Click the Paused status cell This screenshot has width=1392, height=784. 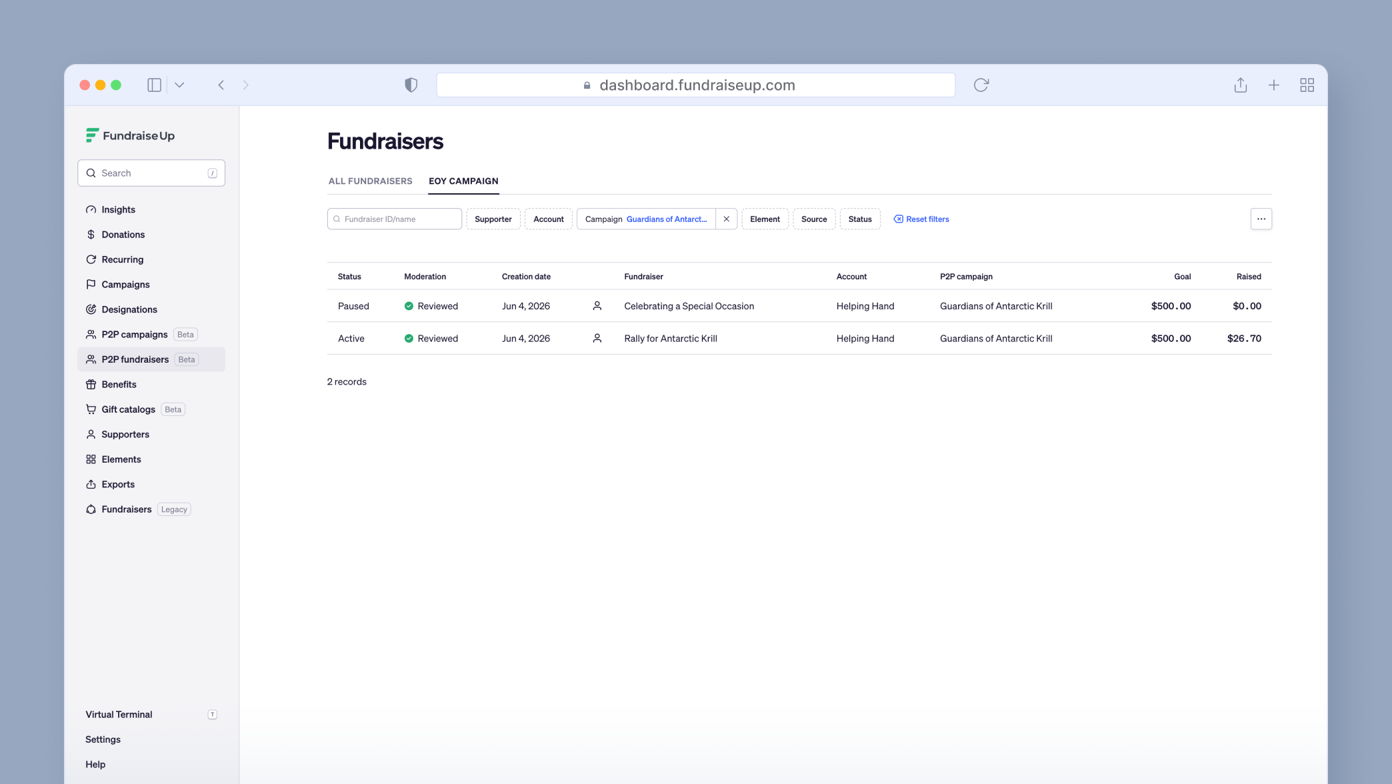coord(353,306)
